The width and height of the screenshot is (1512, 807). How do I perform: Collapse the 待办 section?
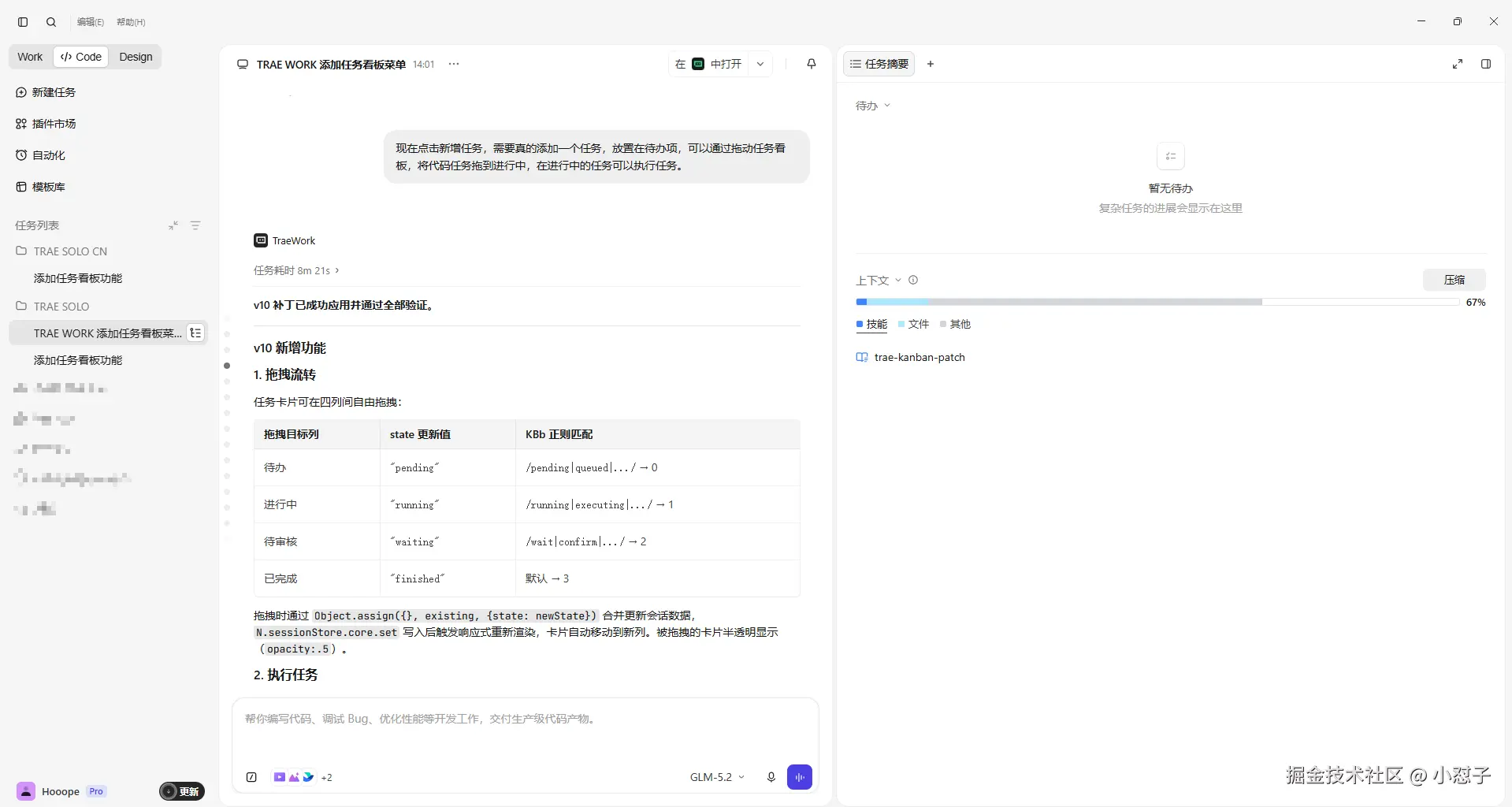coord(873,106)
